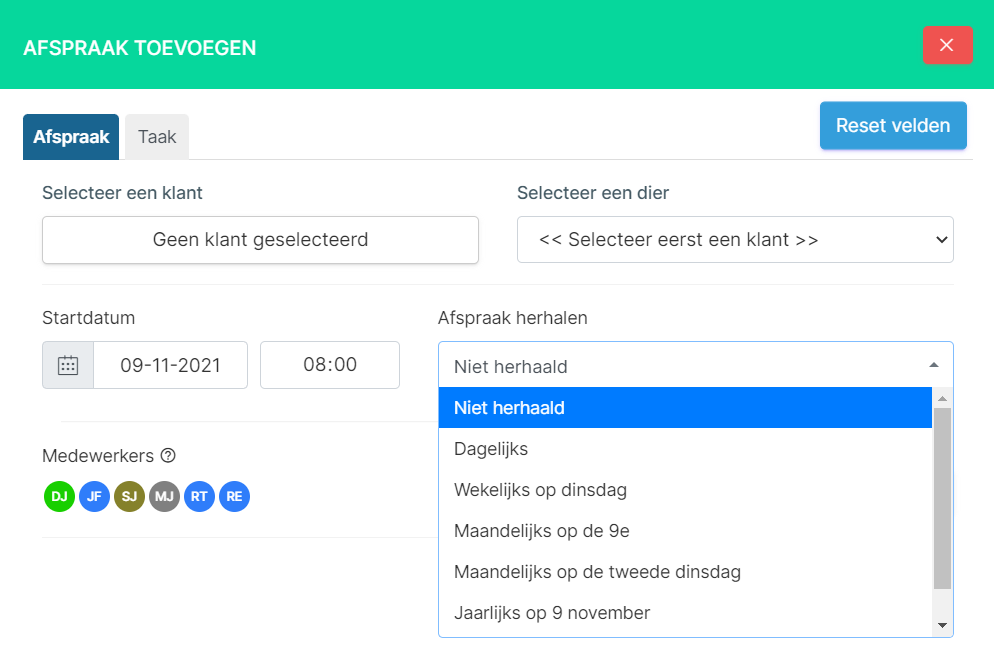
Task: Switch to the Taak tab
Action: [x=157, y=137]
